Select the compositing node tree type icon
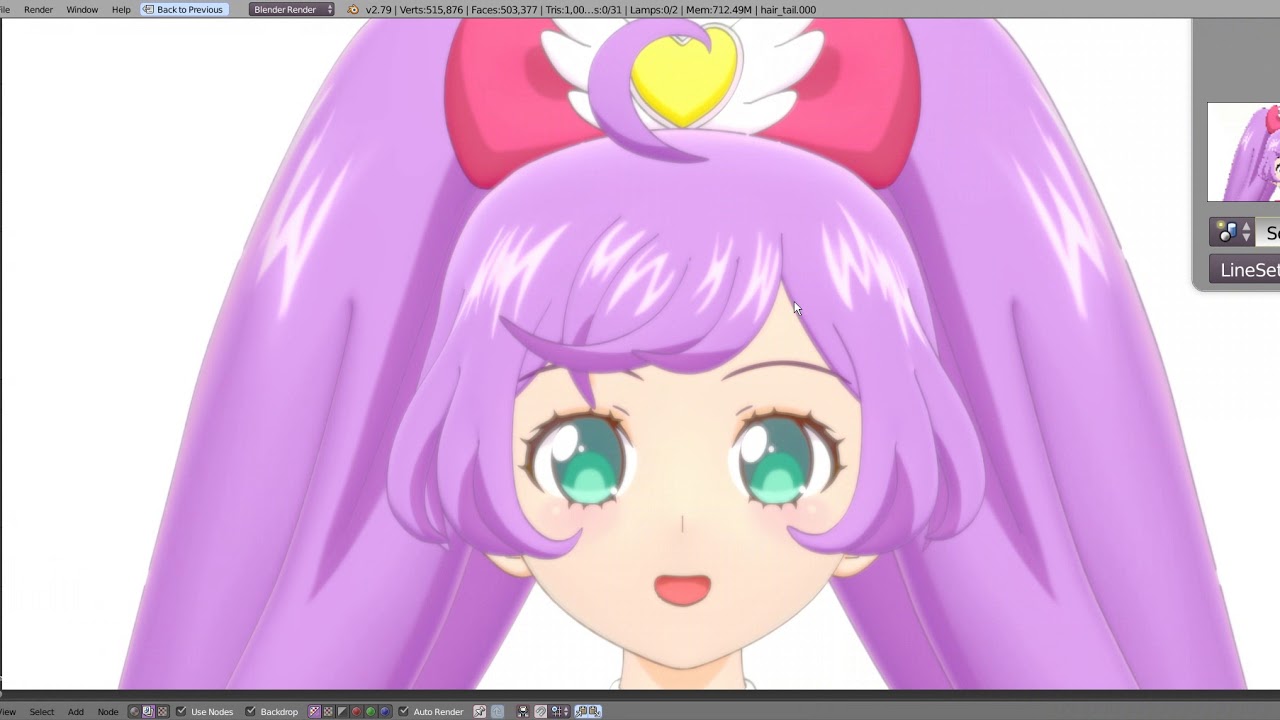This screenshot has width=1280, height=720. pyautogui.click(x=148, y=712)
